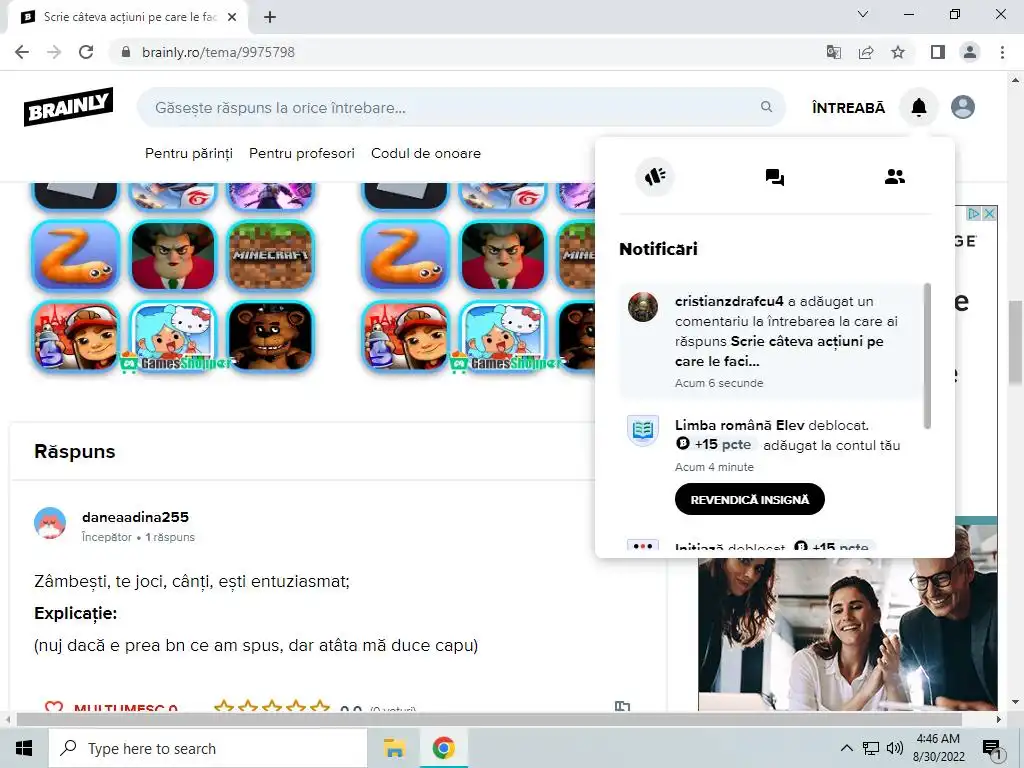1024x768 pixels.
Task: Open the Pentru părinți link
Action: click(x=189, y=153)
